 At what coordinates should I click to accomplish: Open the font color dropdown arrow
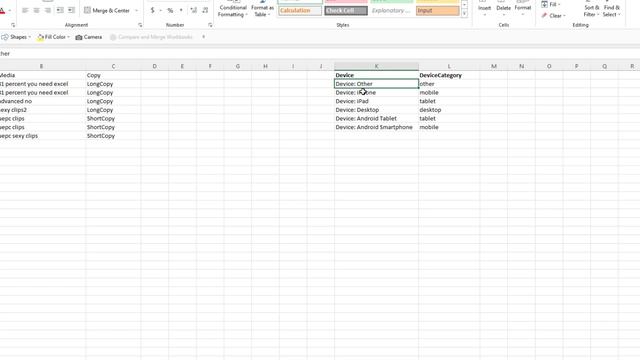[x=10, y=10]
